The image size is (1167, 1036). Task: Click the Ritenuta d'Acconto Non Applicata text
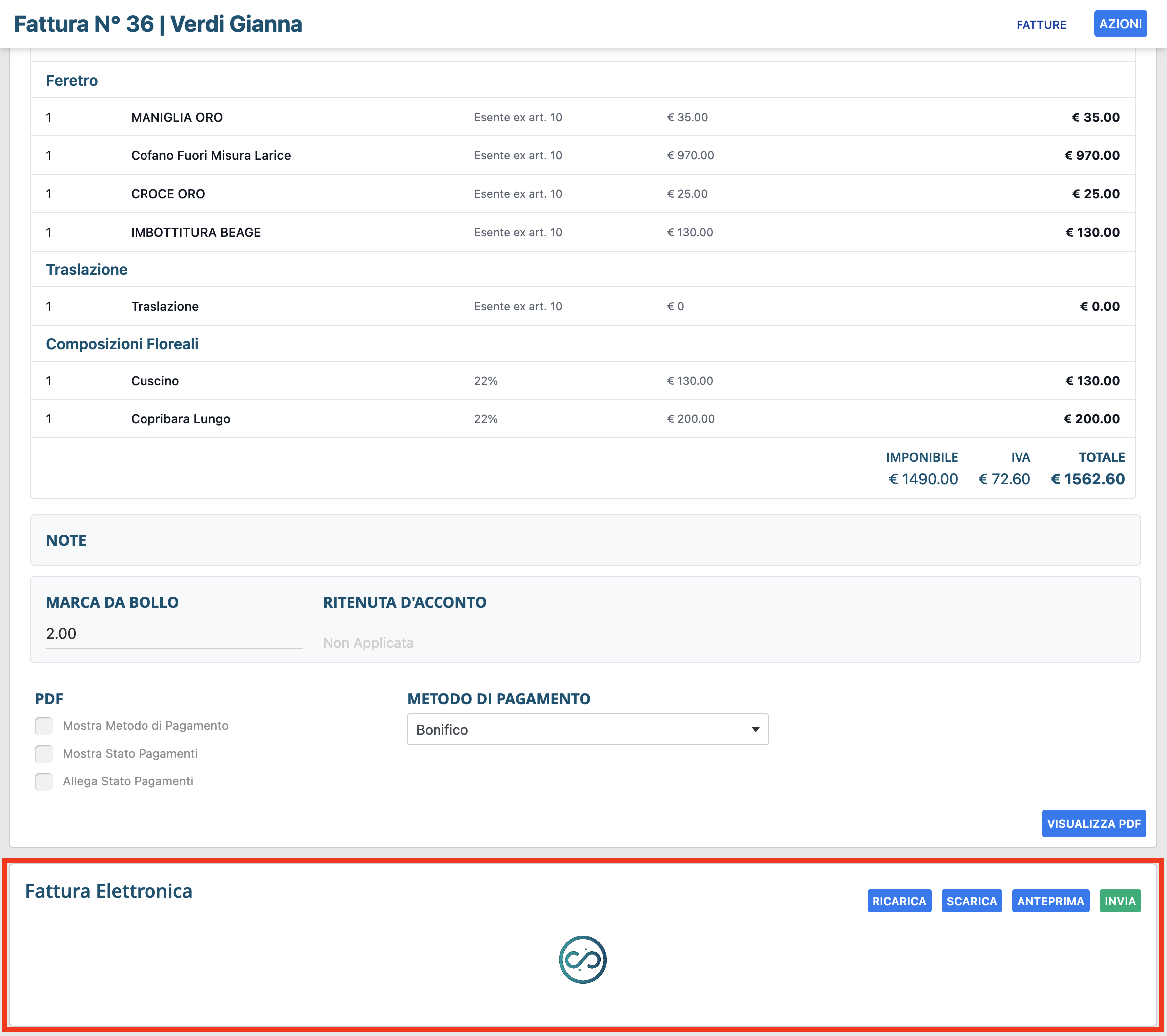[x=368, y=643]
